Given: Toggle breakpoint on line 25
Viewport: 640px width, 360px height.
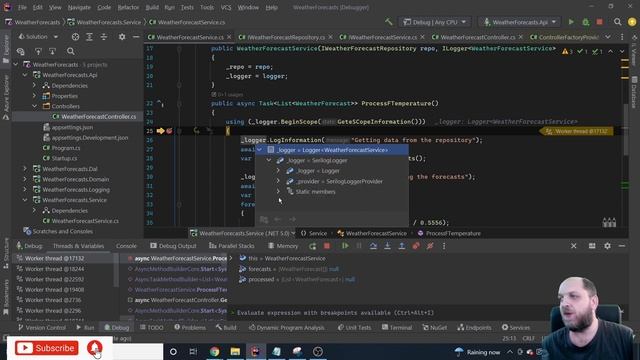Looking at the screenshot, I should pyautogui.click(x=169, y=131).
